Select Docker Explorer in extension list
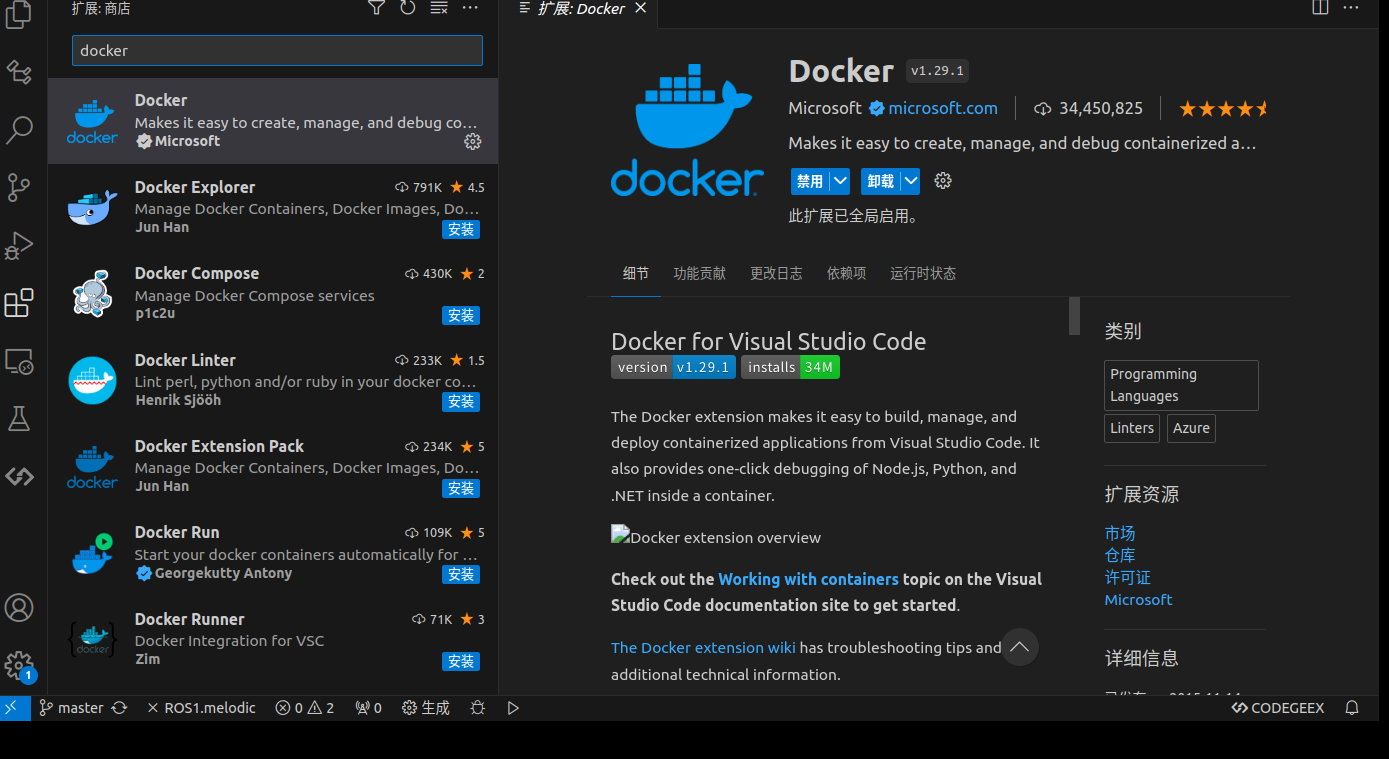 273,207
